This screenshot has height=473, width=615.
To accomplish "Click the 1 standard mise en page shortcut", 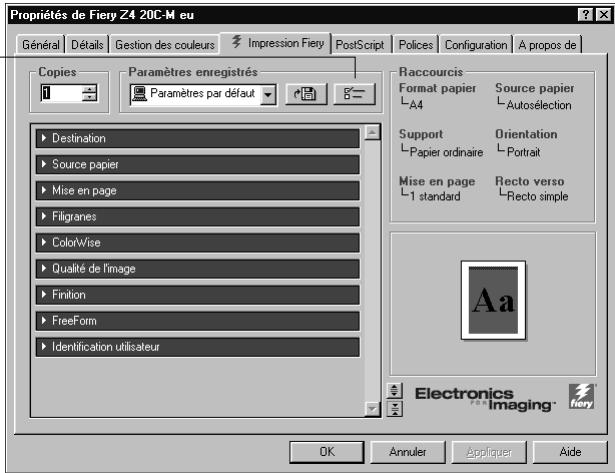I will point(435,196).
